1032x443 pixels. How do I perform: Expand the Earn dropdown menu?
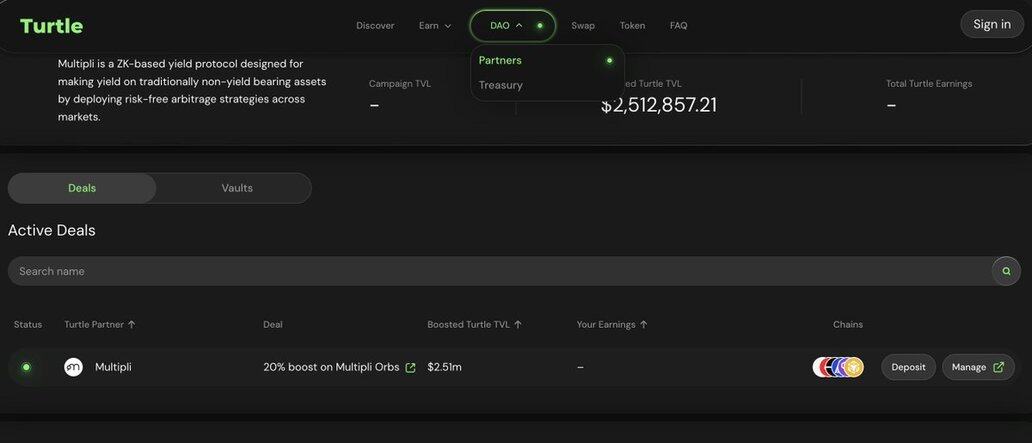[x=435, y=26]
